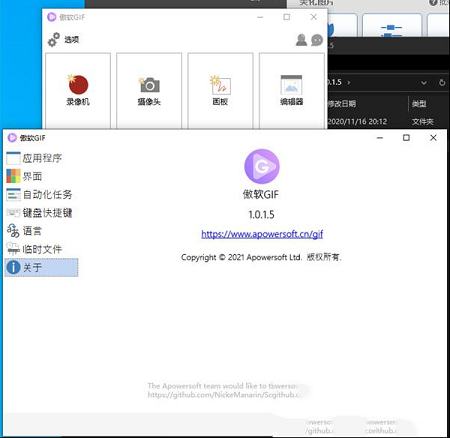Image resolution: width=450 pixels, height=438 pixels.
Task: Select 临时文件 settings category
Action: [x=41, y=249]
